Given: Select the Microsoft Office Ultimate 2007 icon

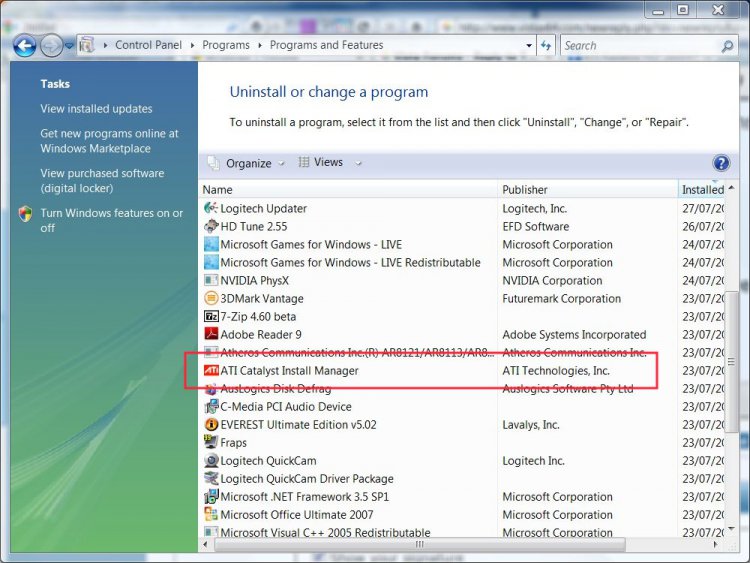Looking at the screenshot, I should click(211, 514).
